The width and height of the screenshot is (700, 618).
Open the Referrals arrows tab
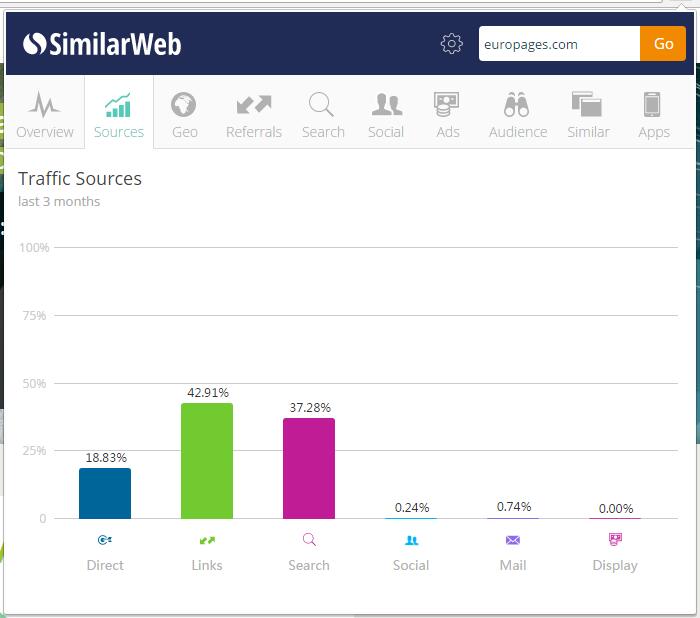tap(254, 114)
